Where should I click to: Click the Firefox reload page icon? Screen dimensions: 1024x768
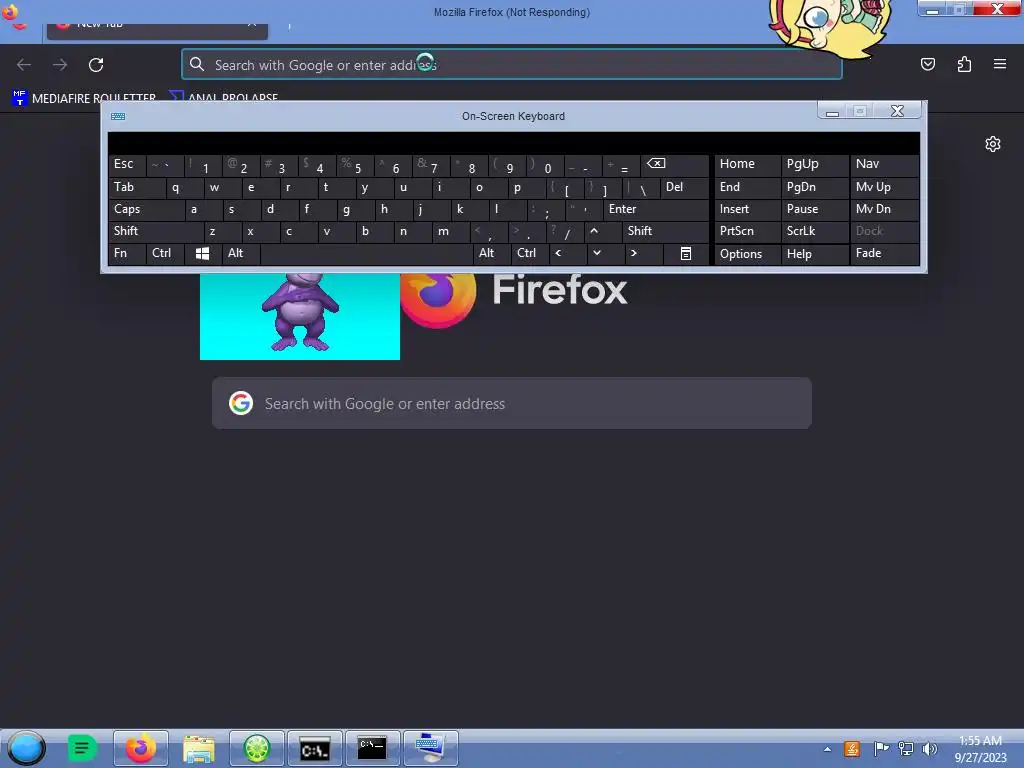tap(96, 65)
